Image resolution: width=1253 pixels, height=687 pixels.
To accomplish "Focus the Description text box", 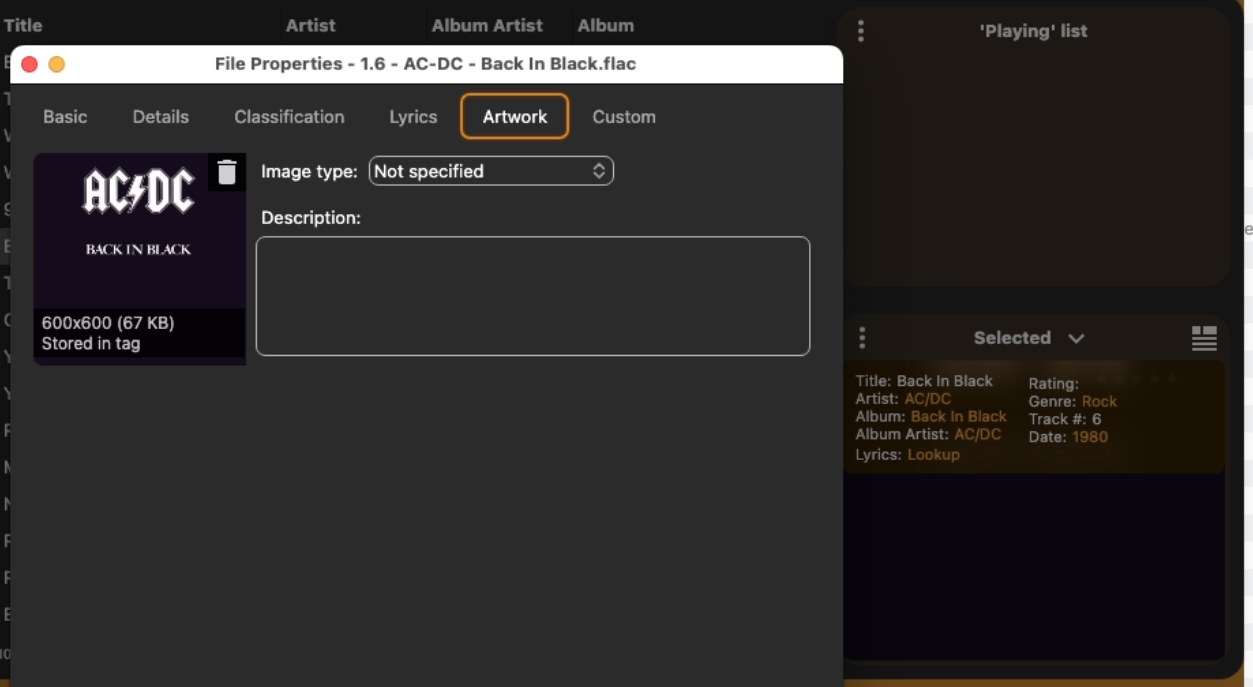I will [x=532, y=296].
